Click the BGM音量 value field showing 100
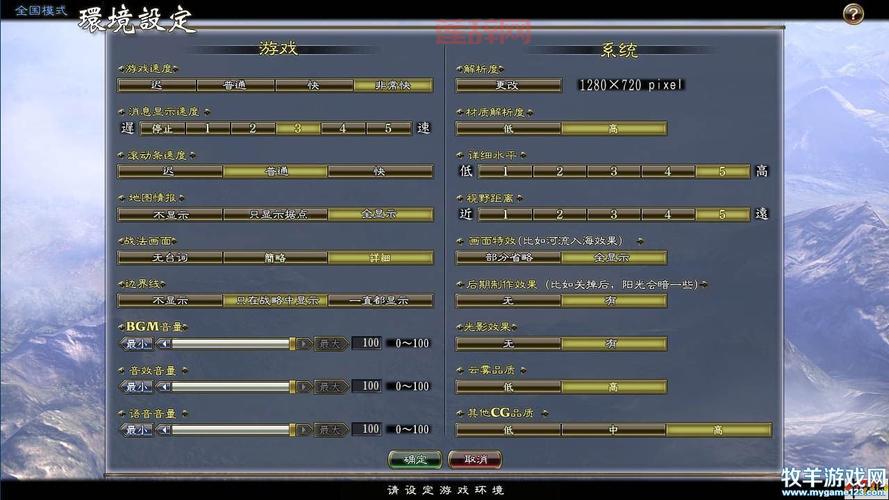Viewport: 889px width, 500px height. point(370,344)
